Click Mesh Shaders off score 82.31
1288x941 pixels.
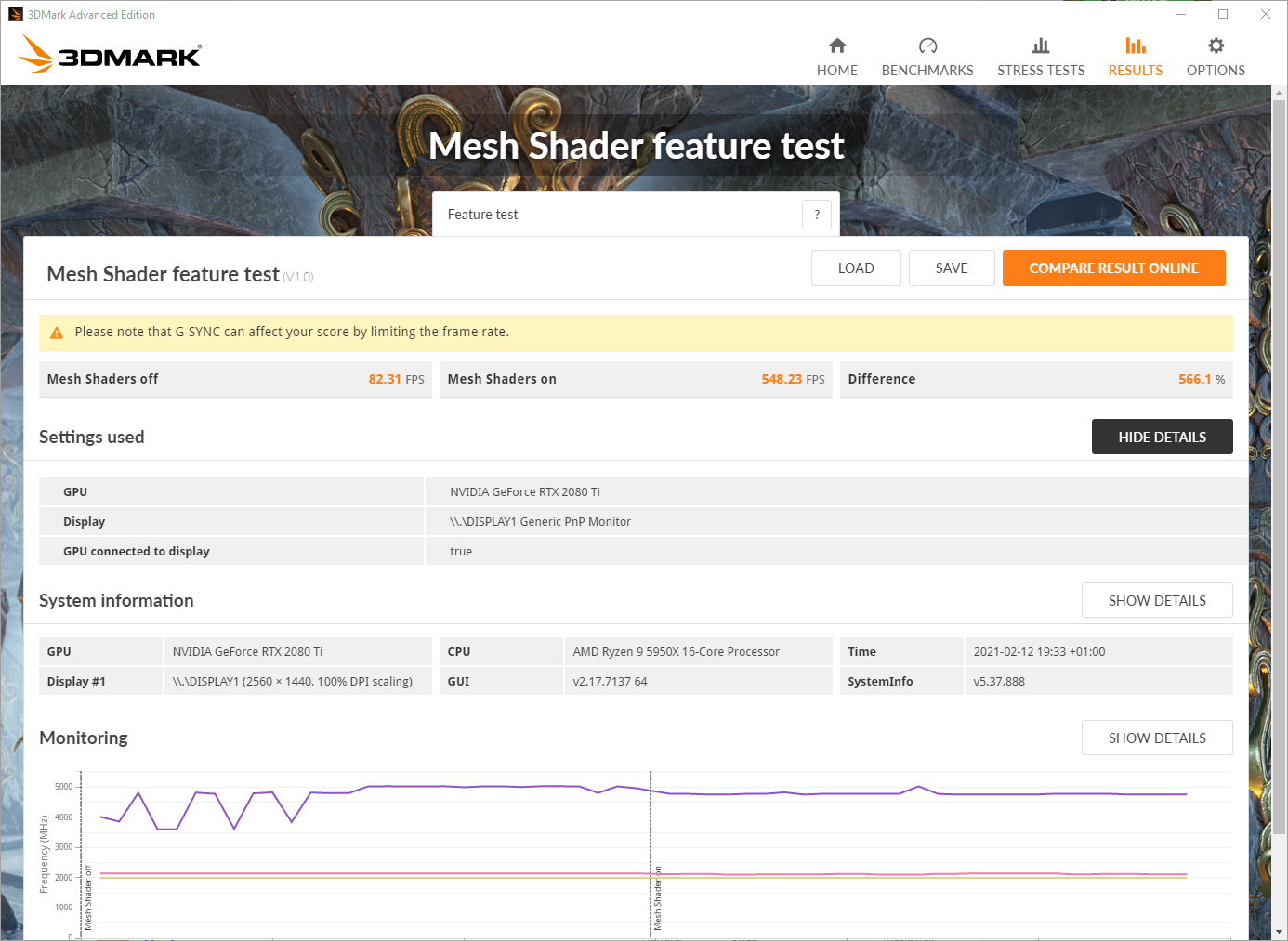pos(385,379)
